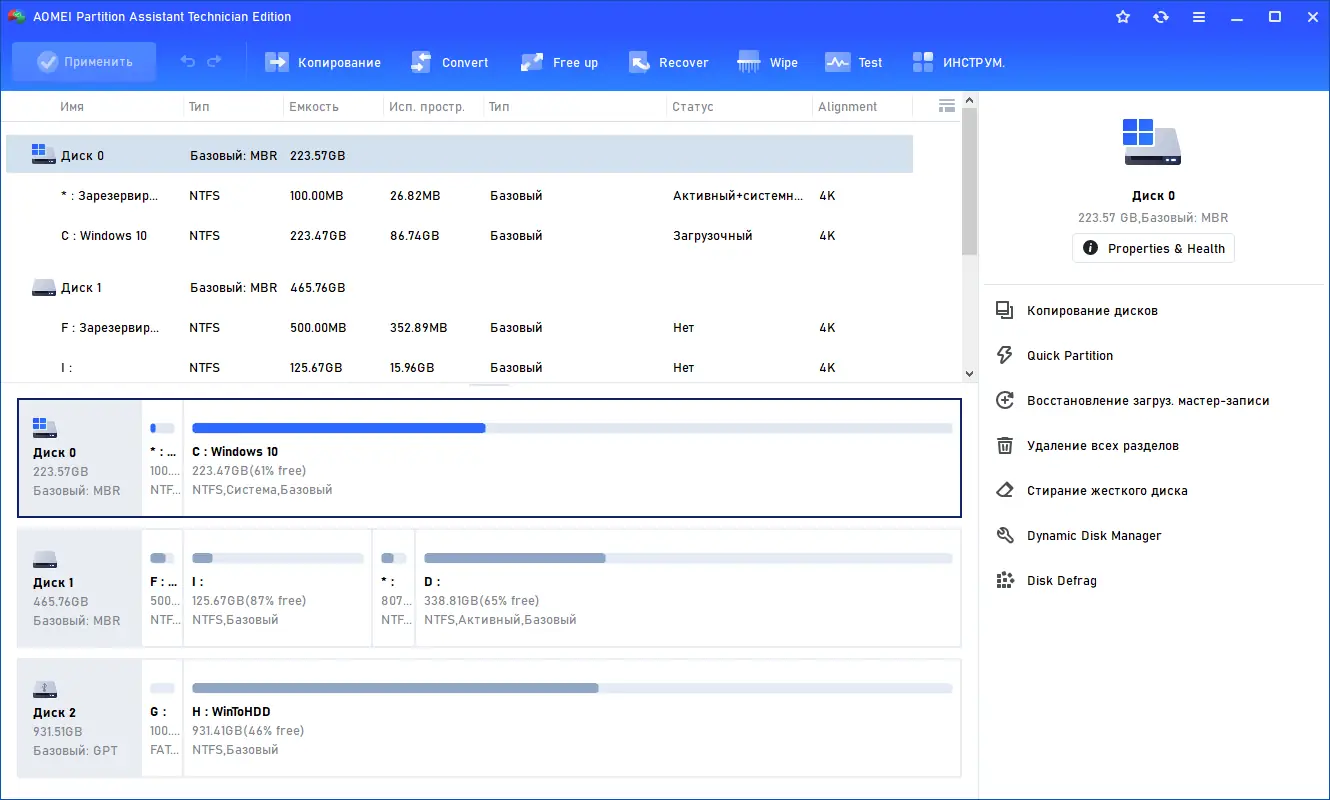Click the Применить apply button
This screenshot has width=1330, height=800.
tap(84, 62)
